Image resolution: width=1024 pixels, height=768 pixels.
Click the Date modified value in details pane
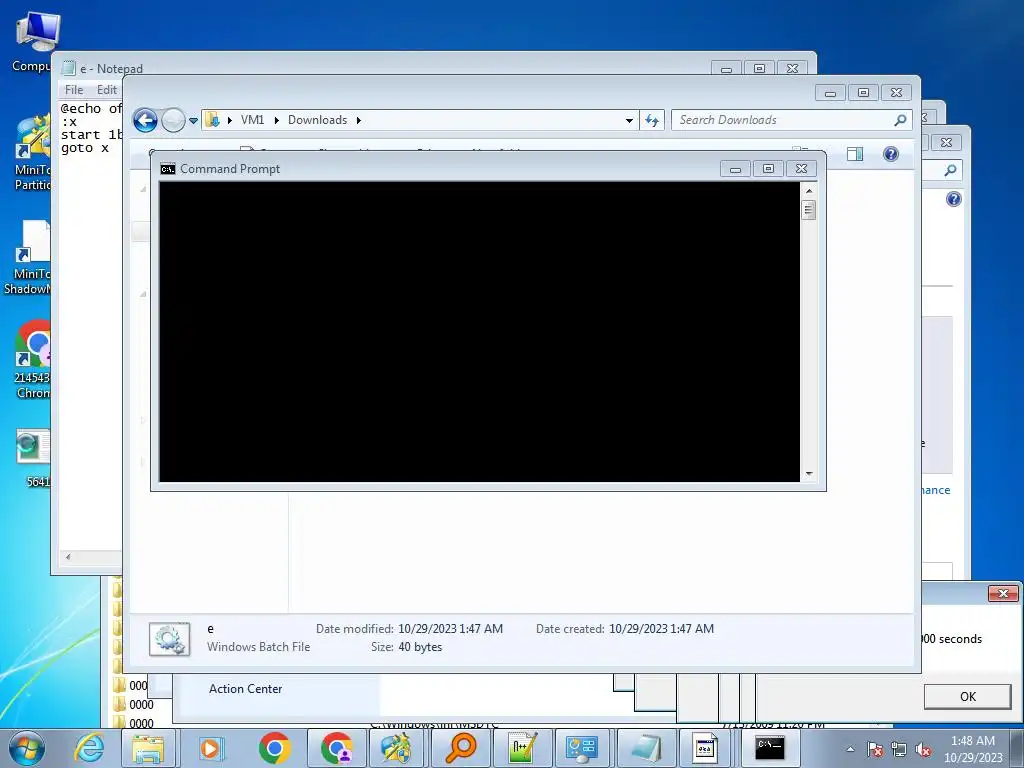pos(451,629)
